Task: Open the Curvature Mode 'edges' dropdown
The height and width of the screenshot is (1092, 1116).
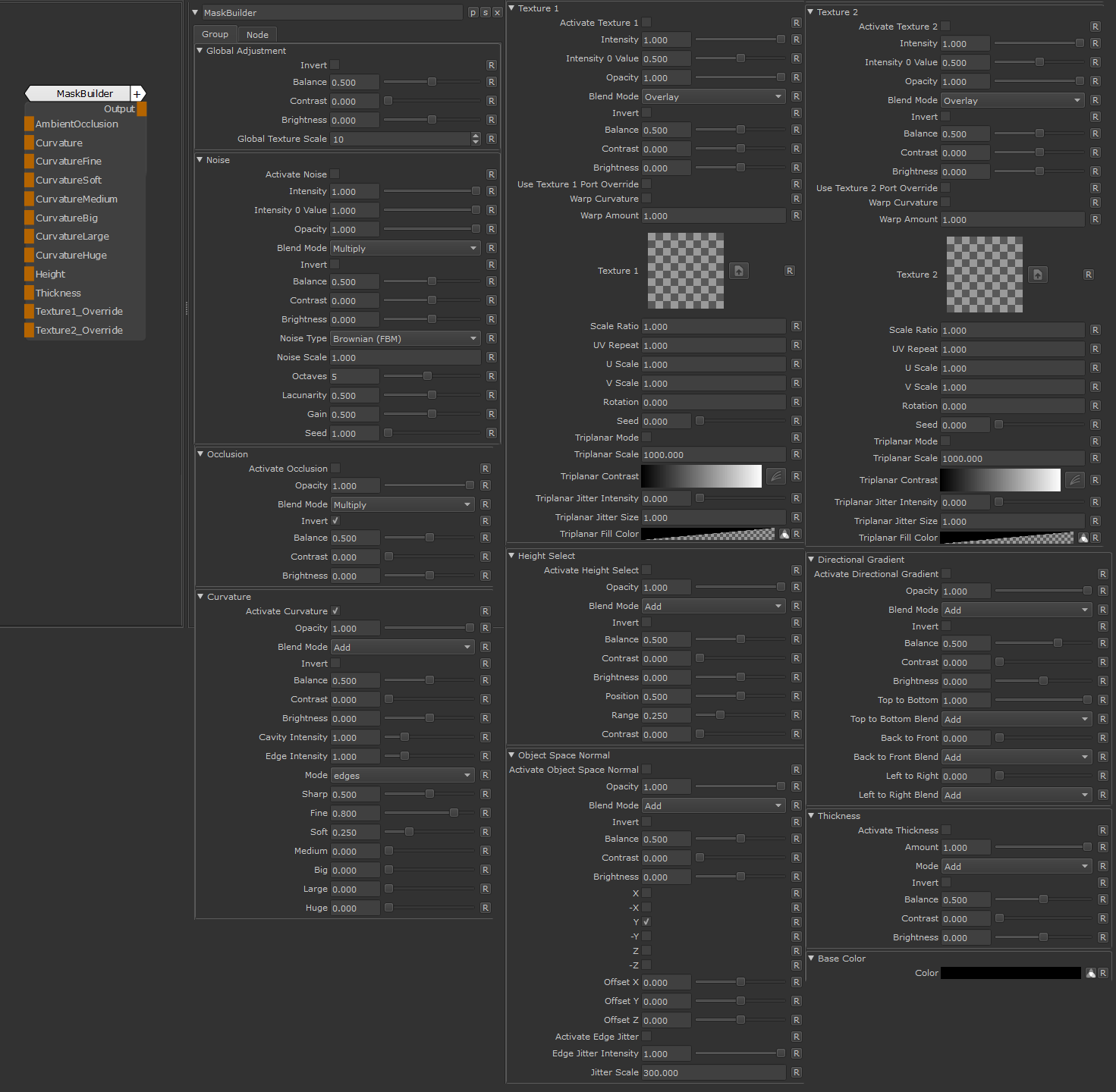Action: pyautogui.click(x=402, y=776)
